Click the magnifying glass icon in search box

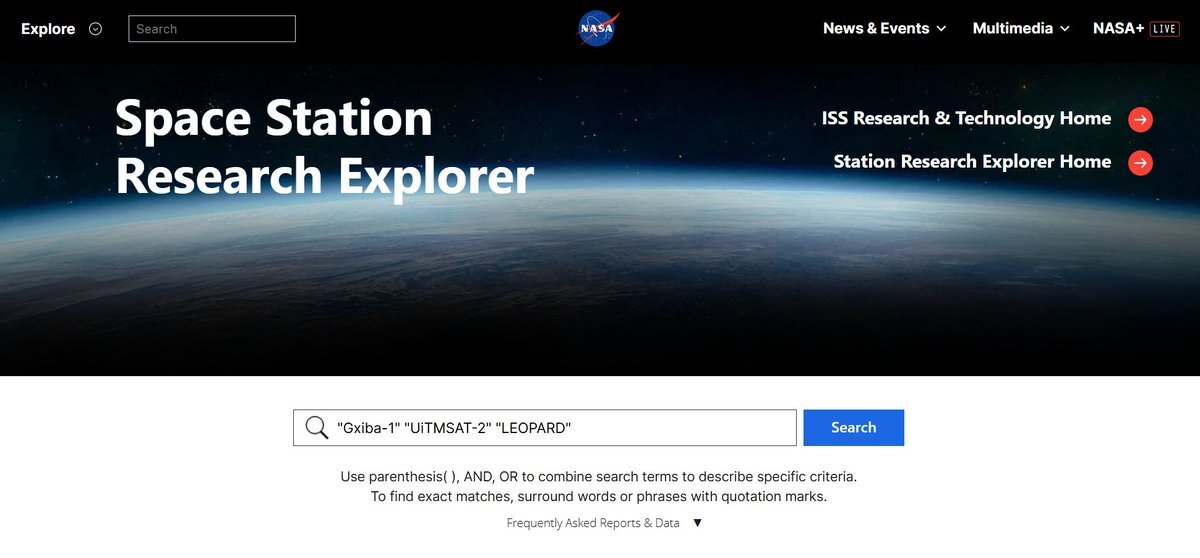click(x=317, y=428)
